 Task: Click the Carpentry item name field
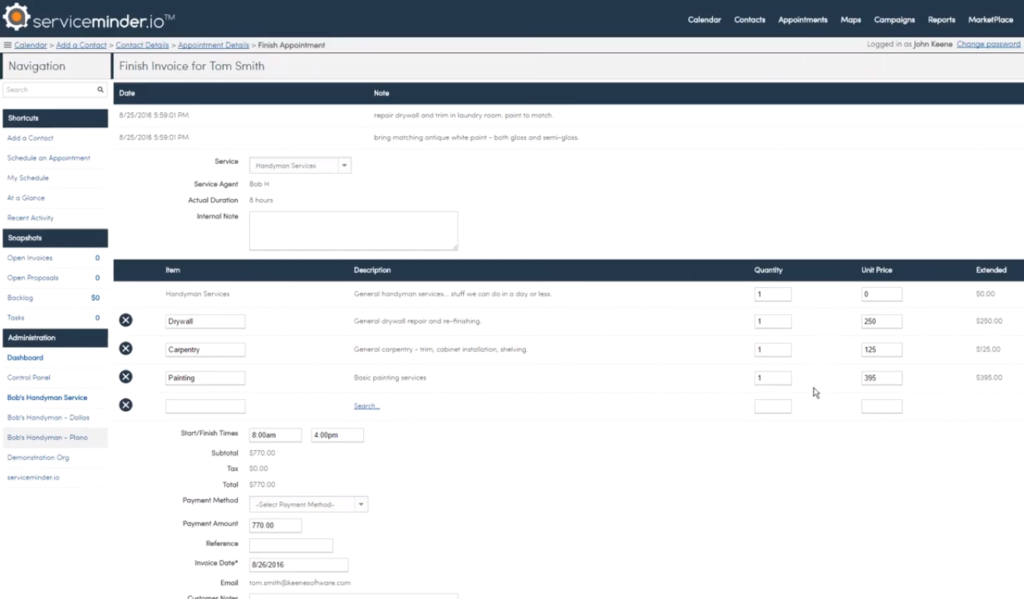tap(205, 349)
